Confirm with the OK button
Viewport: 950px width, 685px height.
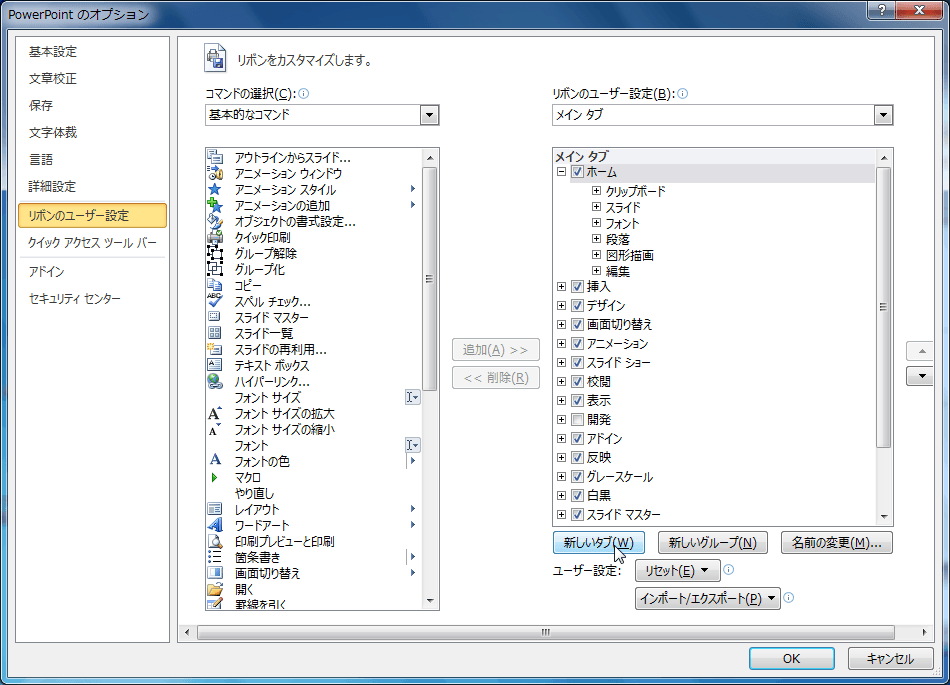pos(791,658)
